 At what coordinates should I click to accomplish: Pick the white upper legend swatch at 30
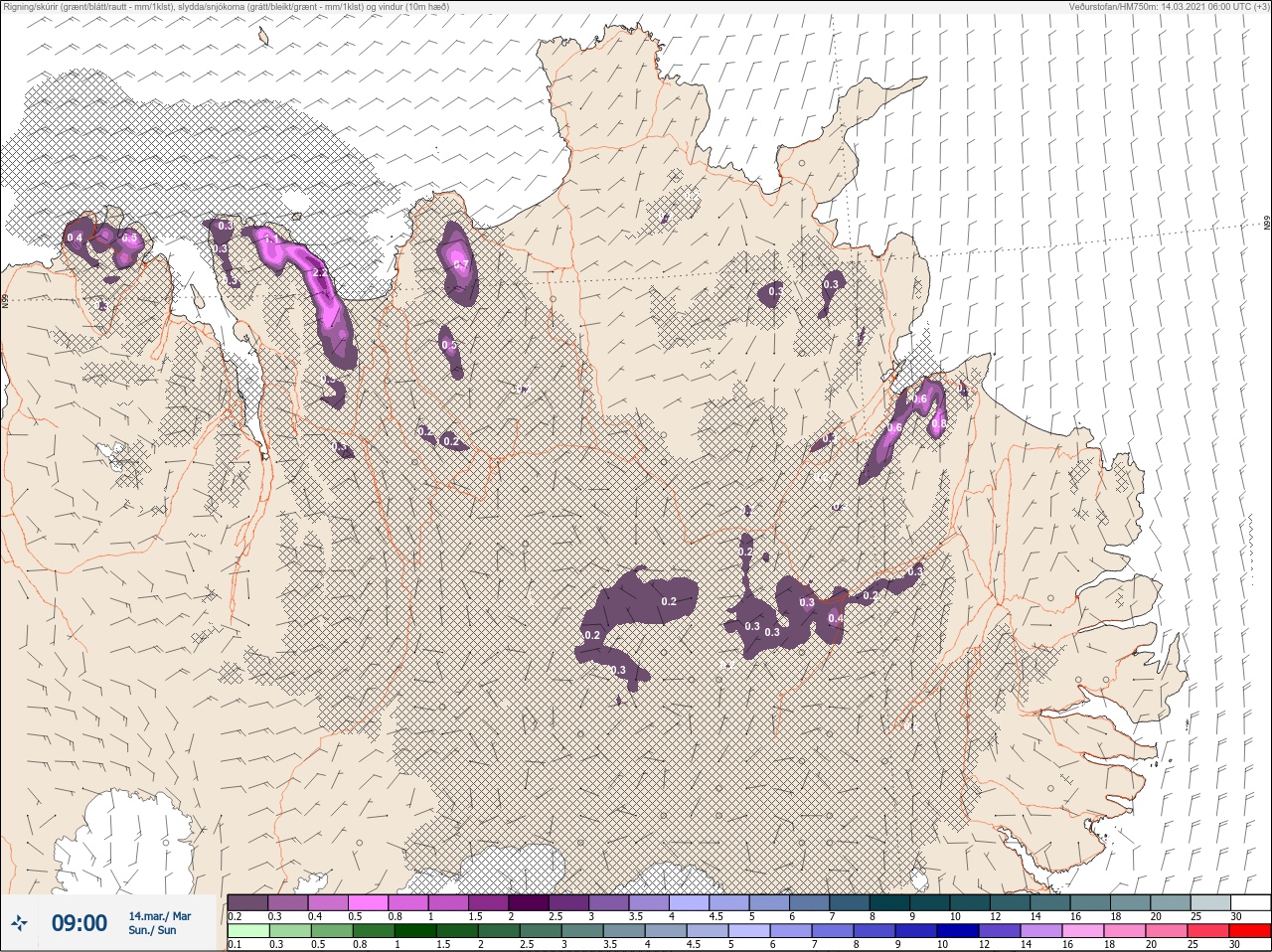tap(1250, 902)
